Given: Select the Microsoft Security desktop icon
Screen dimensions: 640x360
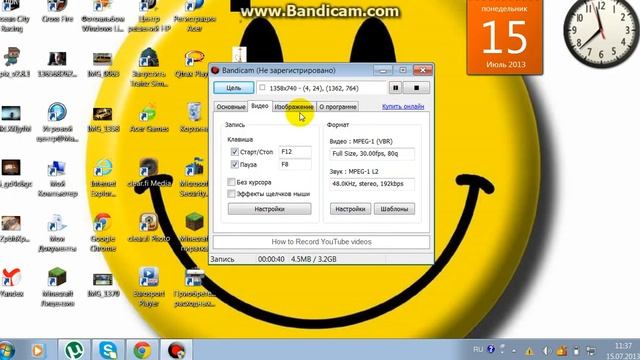Looking at the screenshot, I should point(193,178).
